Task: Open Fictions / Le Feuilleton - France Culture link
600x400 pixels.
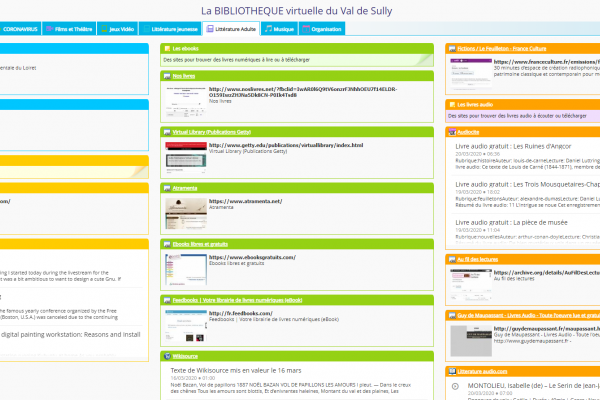Action: (502, 49)
